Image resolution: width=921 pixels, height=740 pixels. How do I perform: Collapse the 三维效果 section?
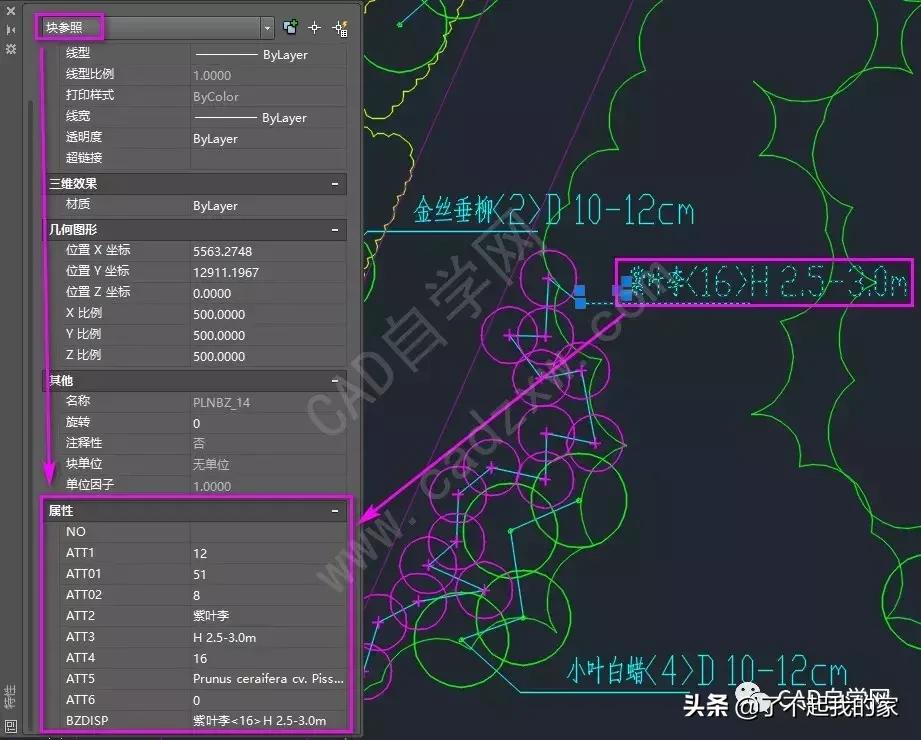click(337, 183)
